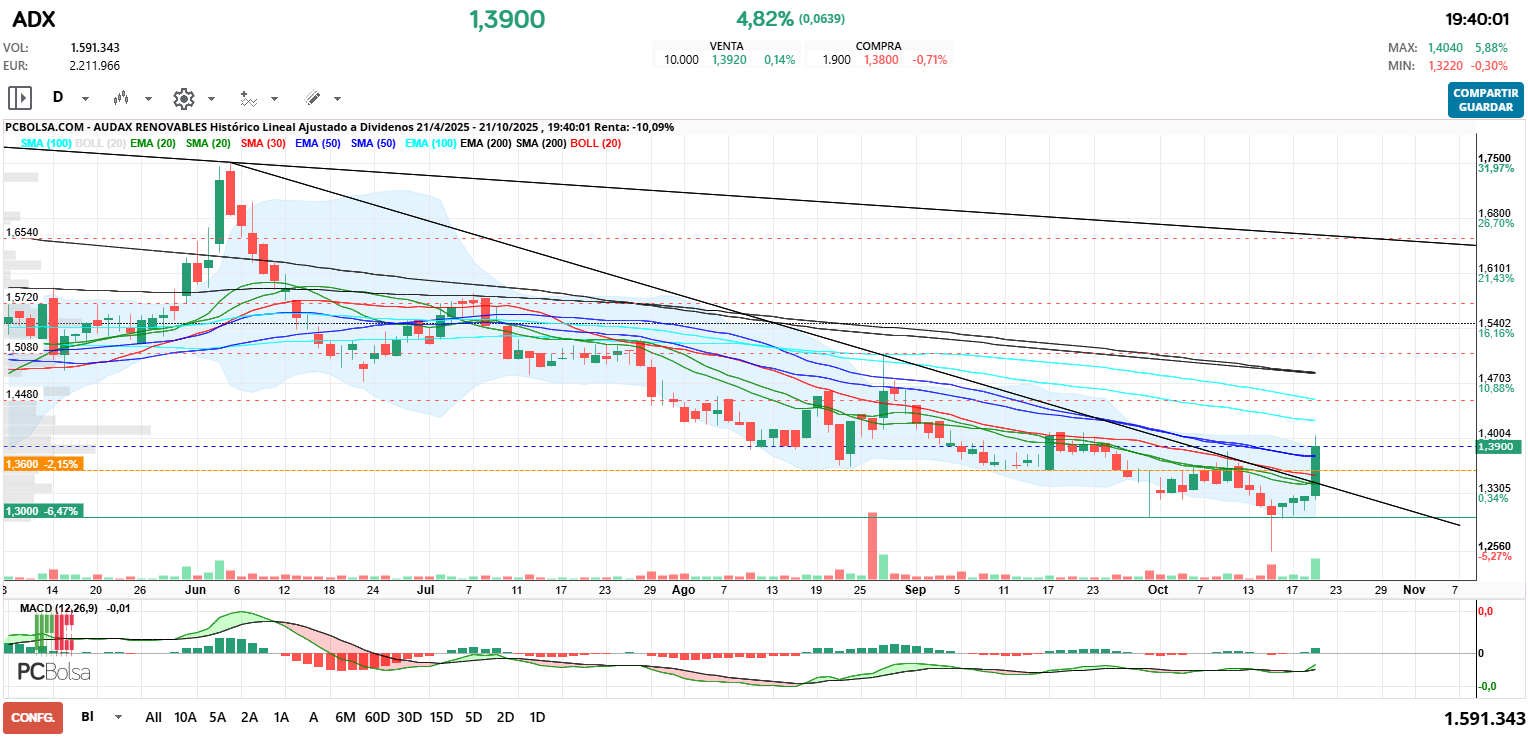
Task: Click the last price 1,3900
Action: pyautogui.click(x=508, y=19)
